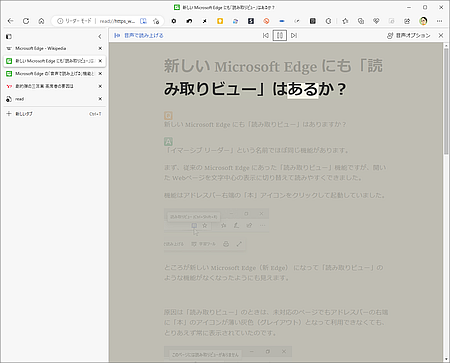Screen dimensions: 450x363
Task: Click the read:// address bar URL
Action: (x=117, y=21)
